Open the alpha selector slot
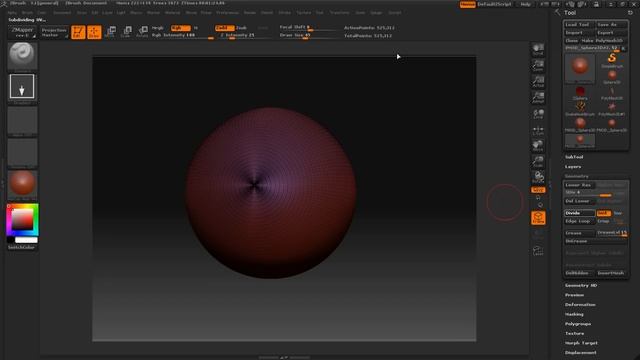Screen dimensions: 640x360 pyautogui.click(x=22, y=121)
